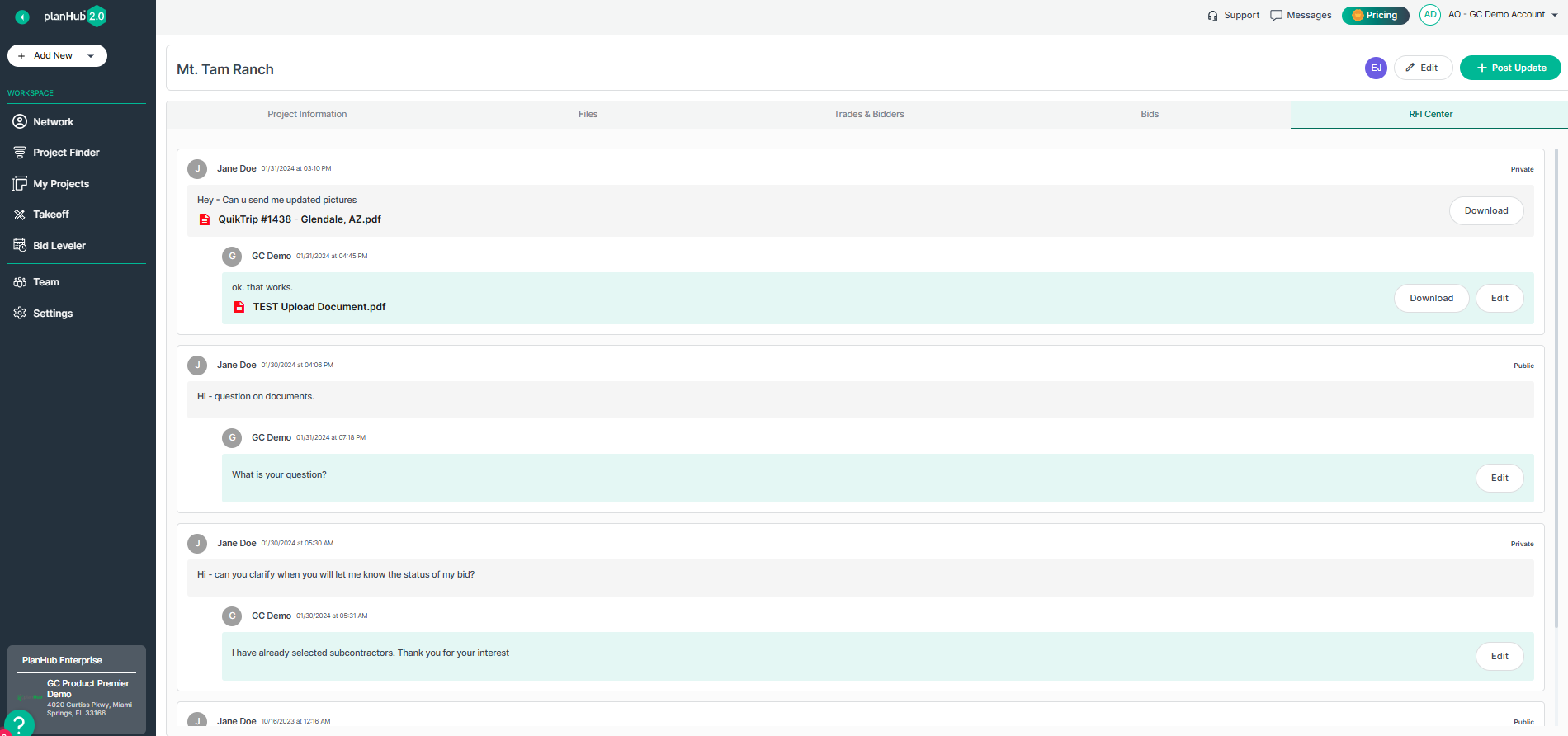The height and width of the screenshot is (736, 1568).
Task: Click the EJ purple user avatar
Action: pyautogui.click(x=1376, y=68)
